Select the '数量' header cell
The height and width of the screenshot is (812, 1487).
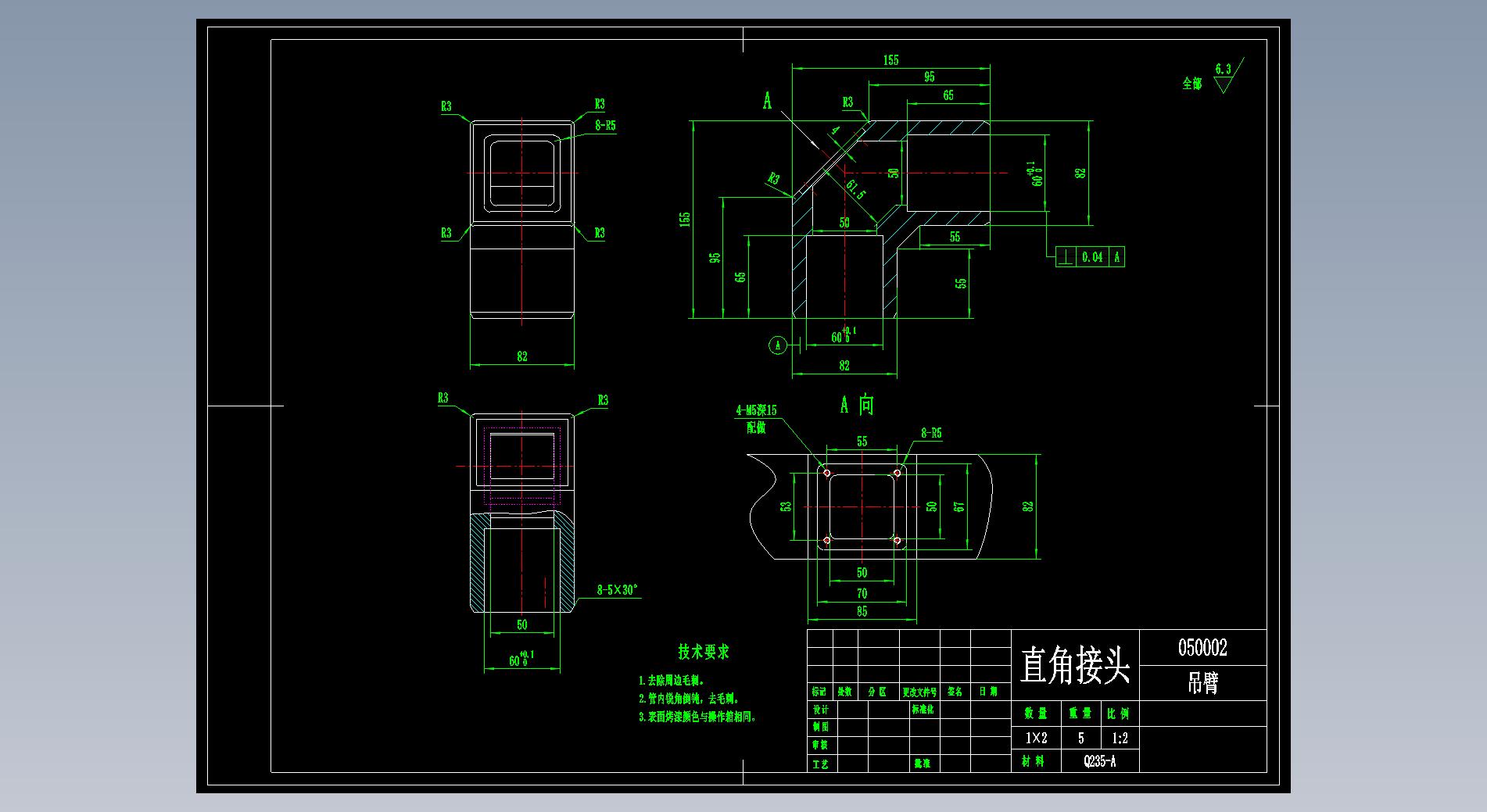coord(1036,714)
